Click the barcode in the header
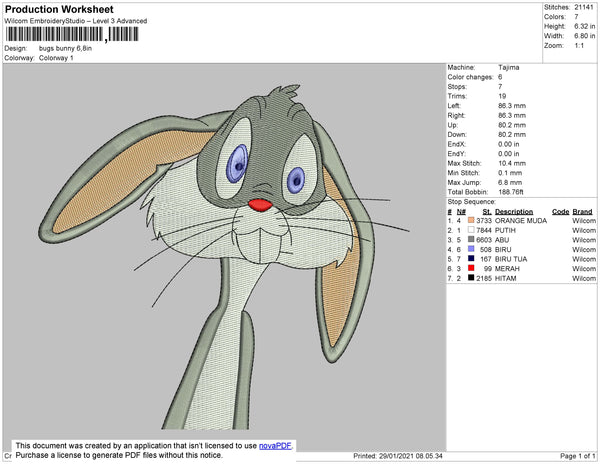The width and height of the screenshot is (600, 464). pyautogui.click(x=72, y=35)
